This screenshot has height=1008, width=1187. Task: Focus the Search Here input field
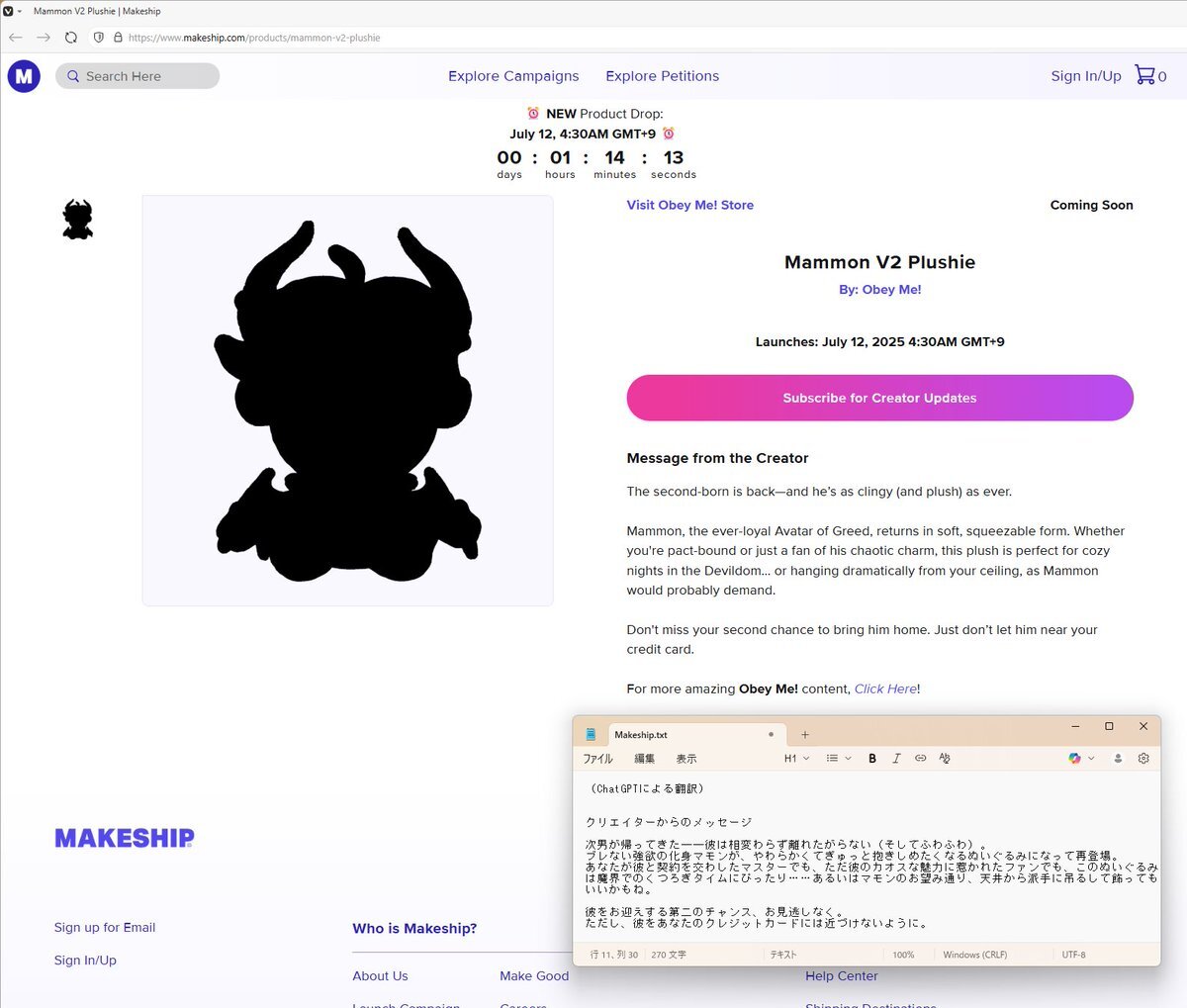(x=137, y=76)
